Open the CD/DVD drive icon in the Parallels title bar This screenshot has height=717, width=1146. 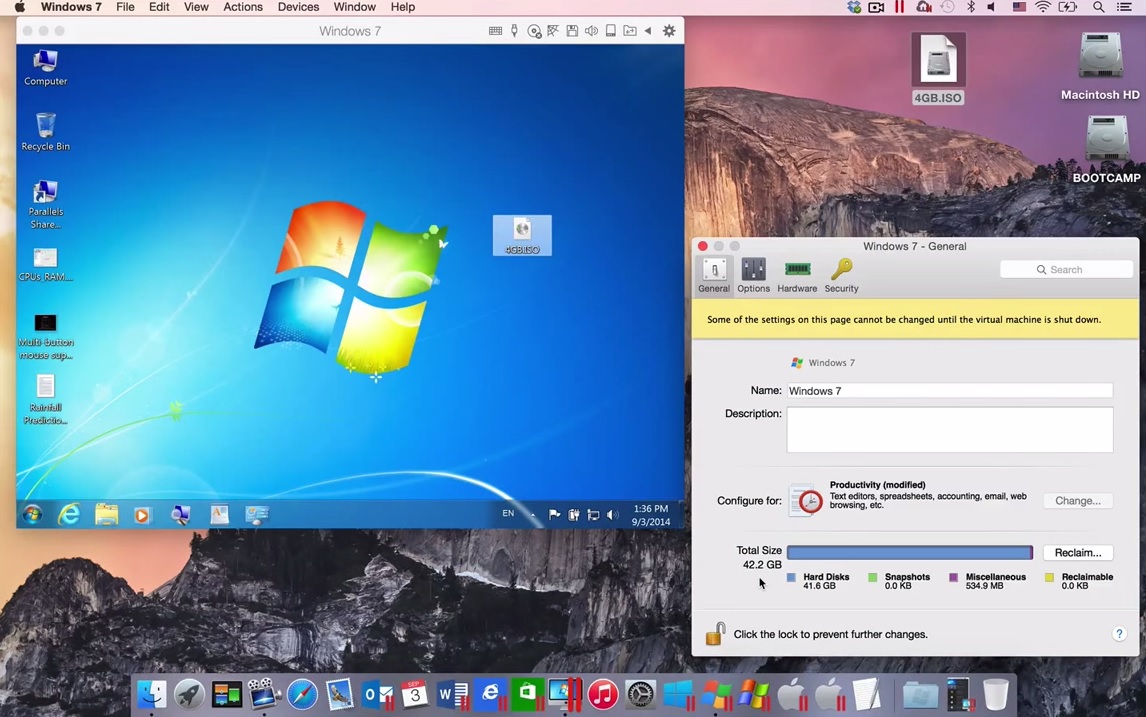[x=534, y=31]
